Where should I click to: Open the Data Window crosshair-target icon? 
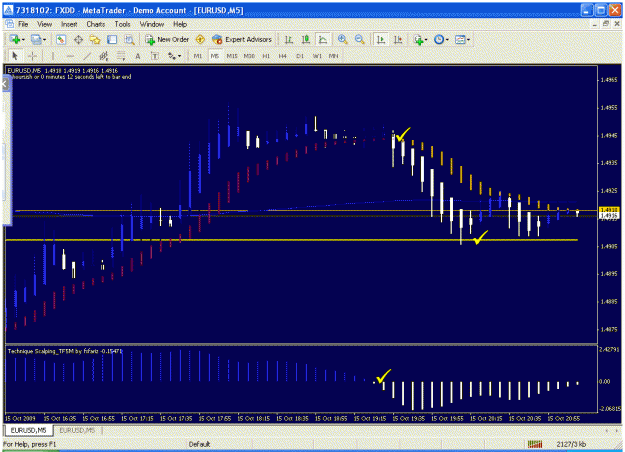click(x=78, y=39)
